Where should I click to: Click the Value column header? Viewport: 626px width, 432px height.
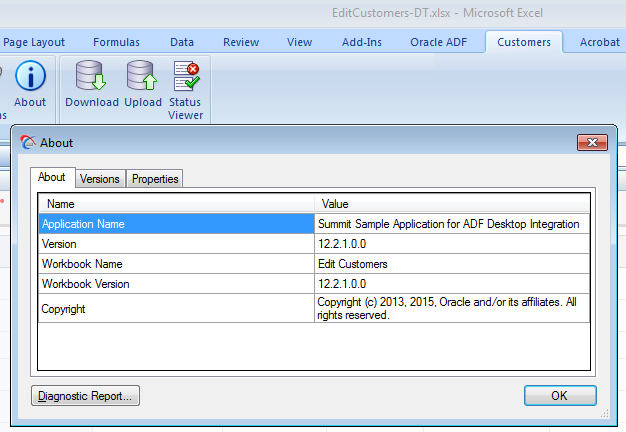point(452,204)
